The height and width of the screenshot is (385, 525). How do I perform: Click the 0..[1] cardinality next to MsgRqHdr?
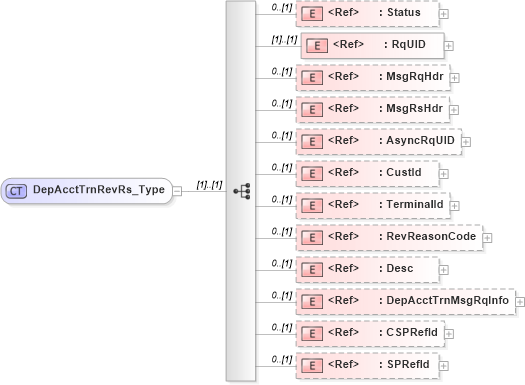click(282, 72)
